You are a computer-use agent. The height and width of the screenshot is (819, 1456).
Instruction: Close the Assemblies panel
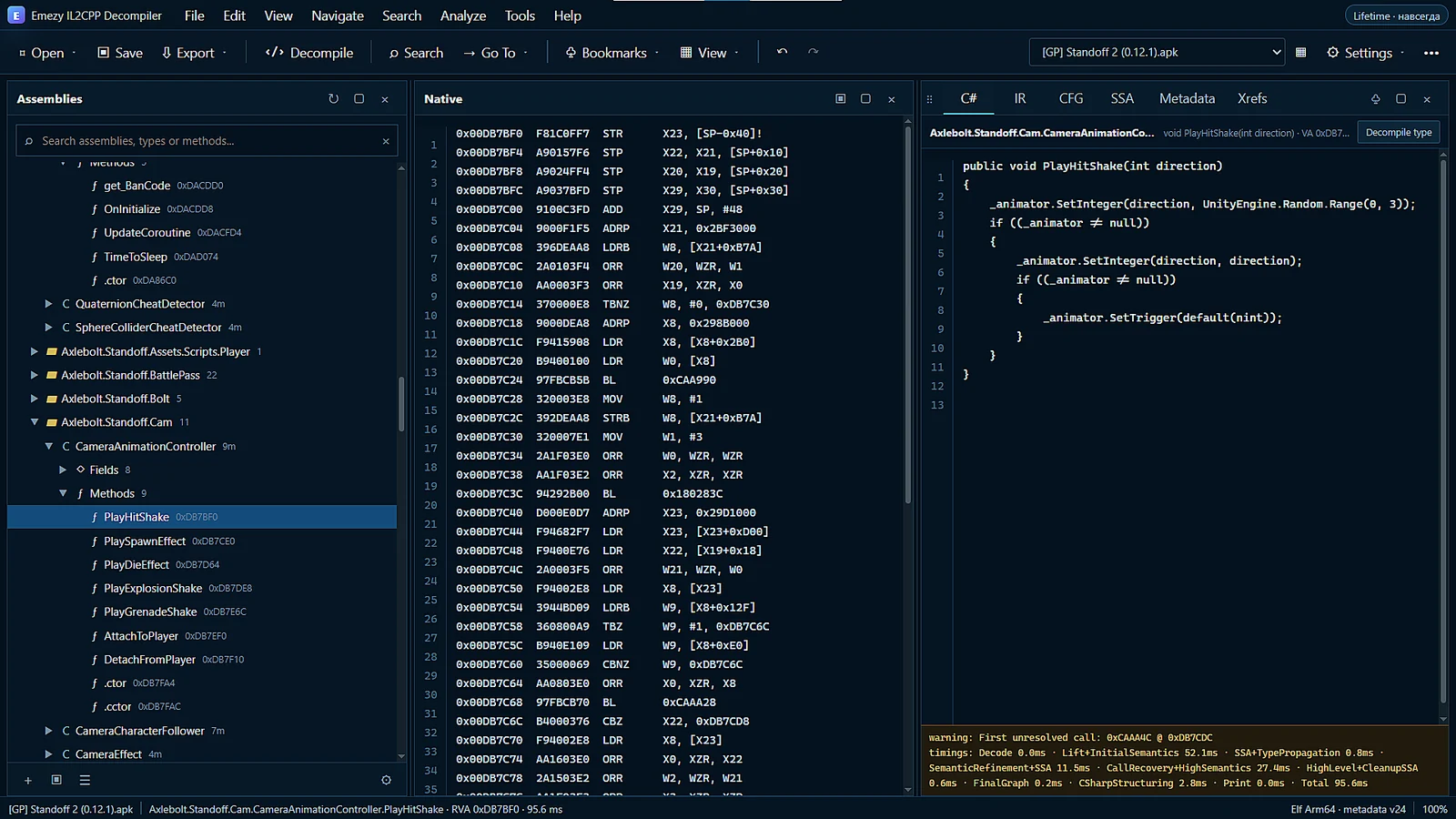coord(385,98)
